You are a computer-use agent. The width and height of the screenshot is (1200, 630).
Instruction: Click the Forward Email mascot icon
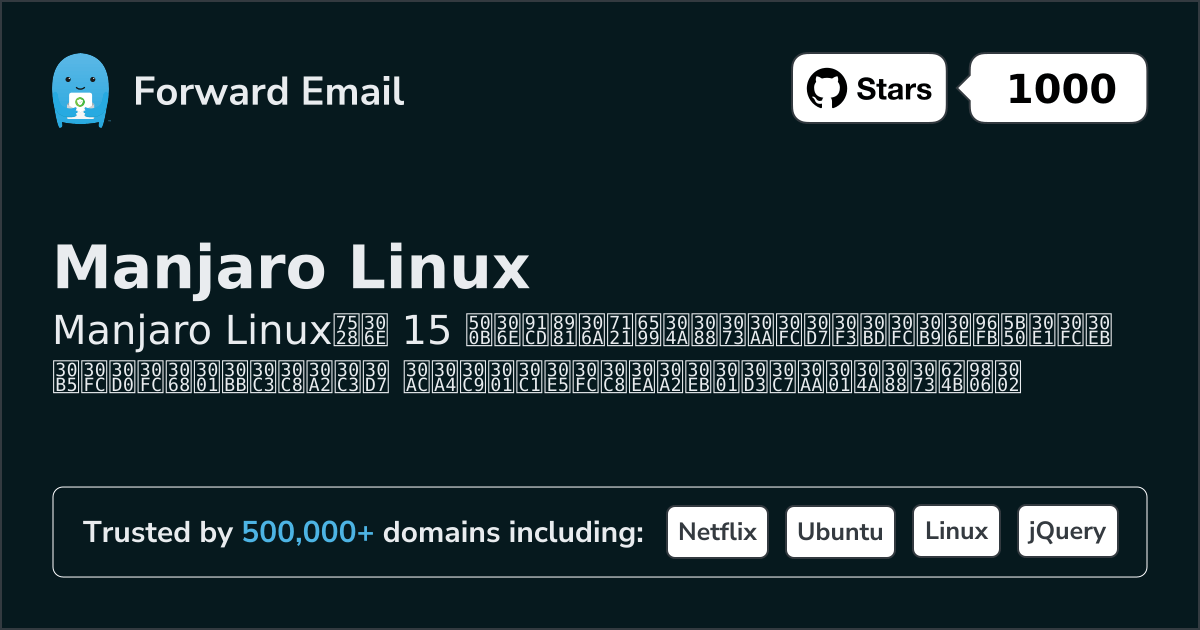pos(82,90)
